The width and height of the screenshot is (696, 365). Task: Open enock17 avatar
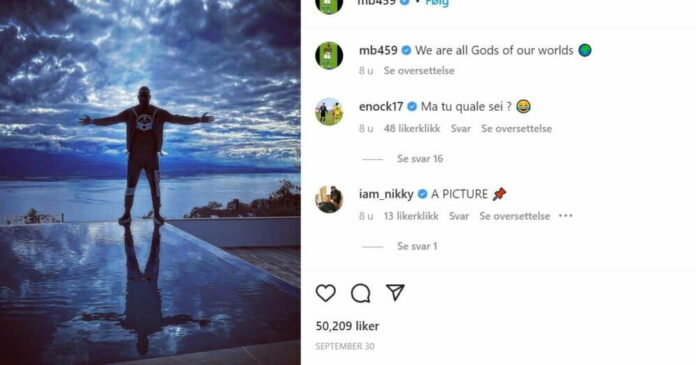click(x=329, y=111)
